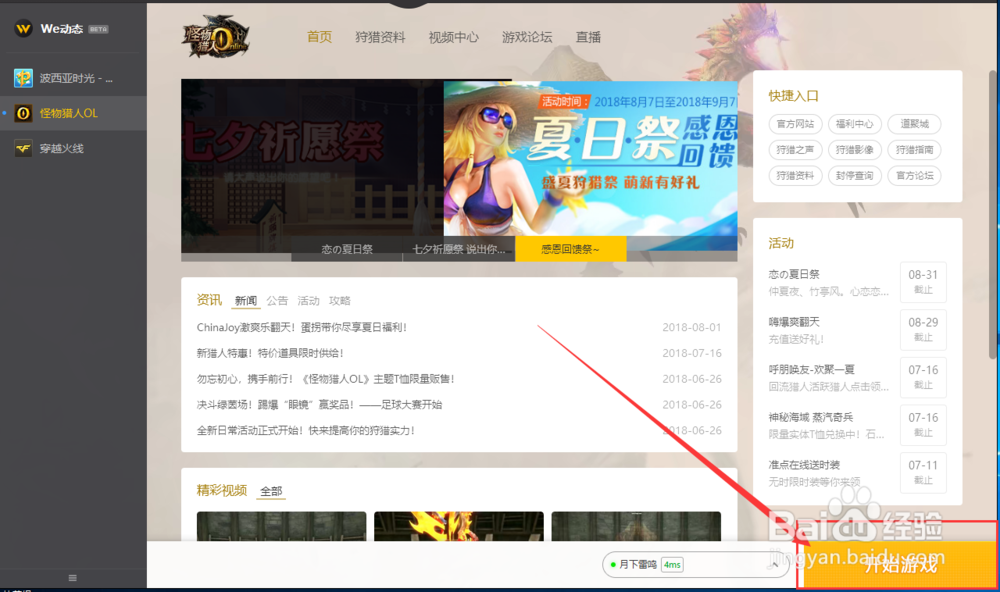Switch to the 公告 tab in 资讯
Viewport: 1000px width, 592px height.
(x=277, y=300)
